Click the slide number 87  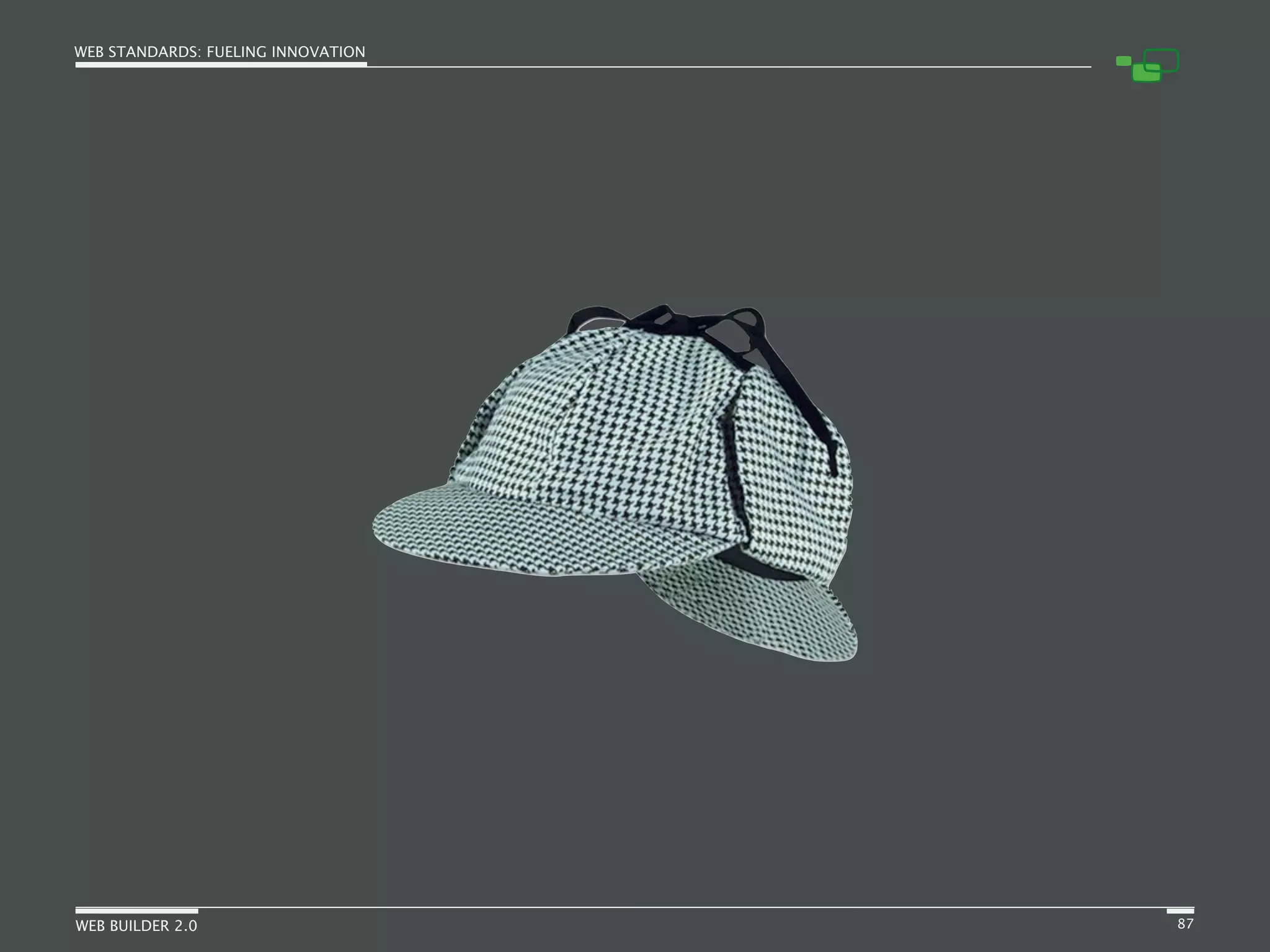[x=1185, y=924]
